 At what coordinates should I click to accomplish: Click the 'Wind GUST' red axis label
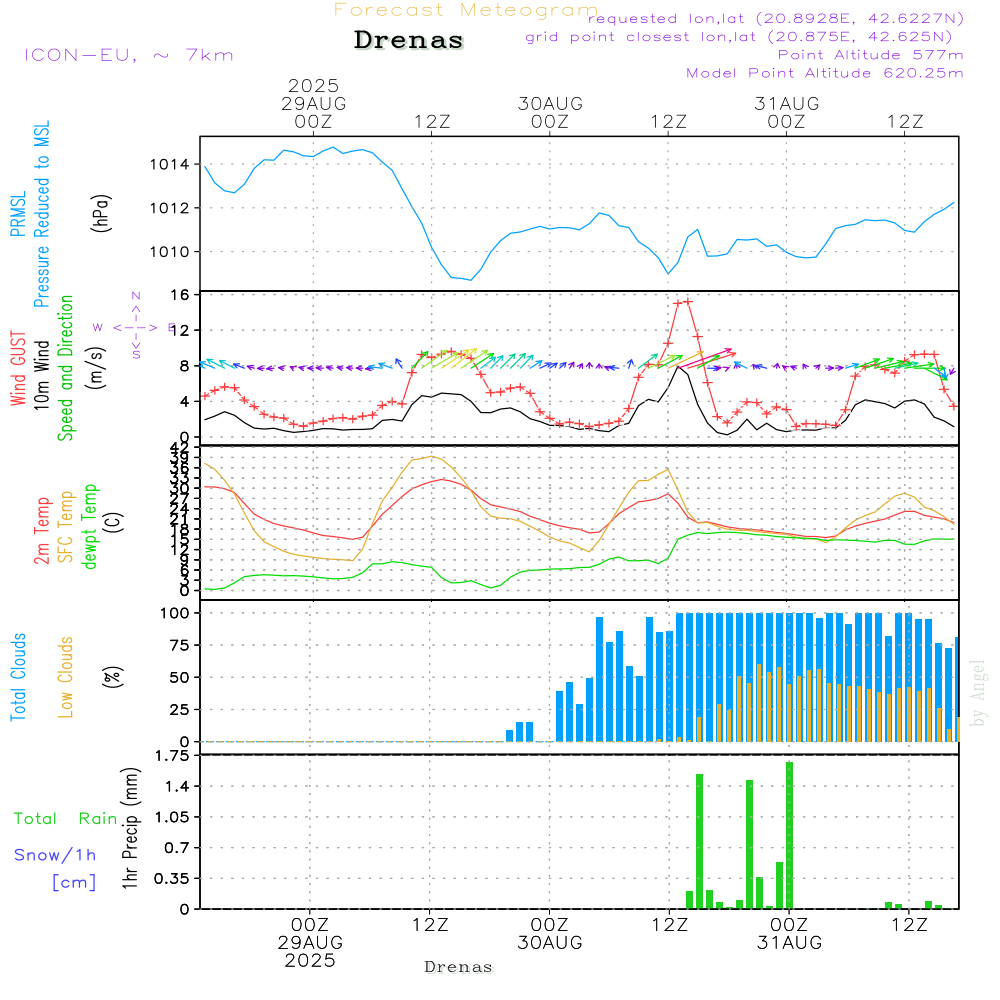click(x=18, y=368)
